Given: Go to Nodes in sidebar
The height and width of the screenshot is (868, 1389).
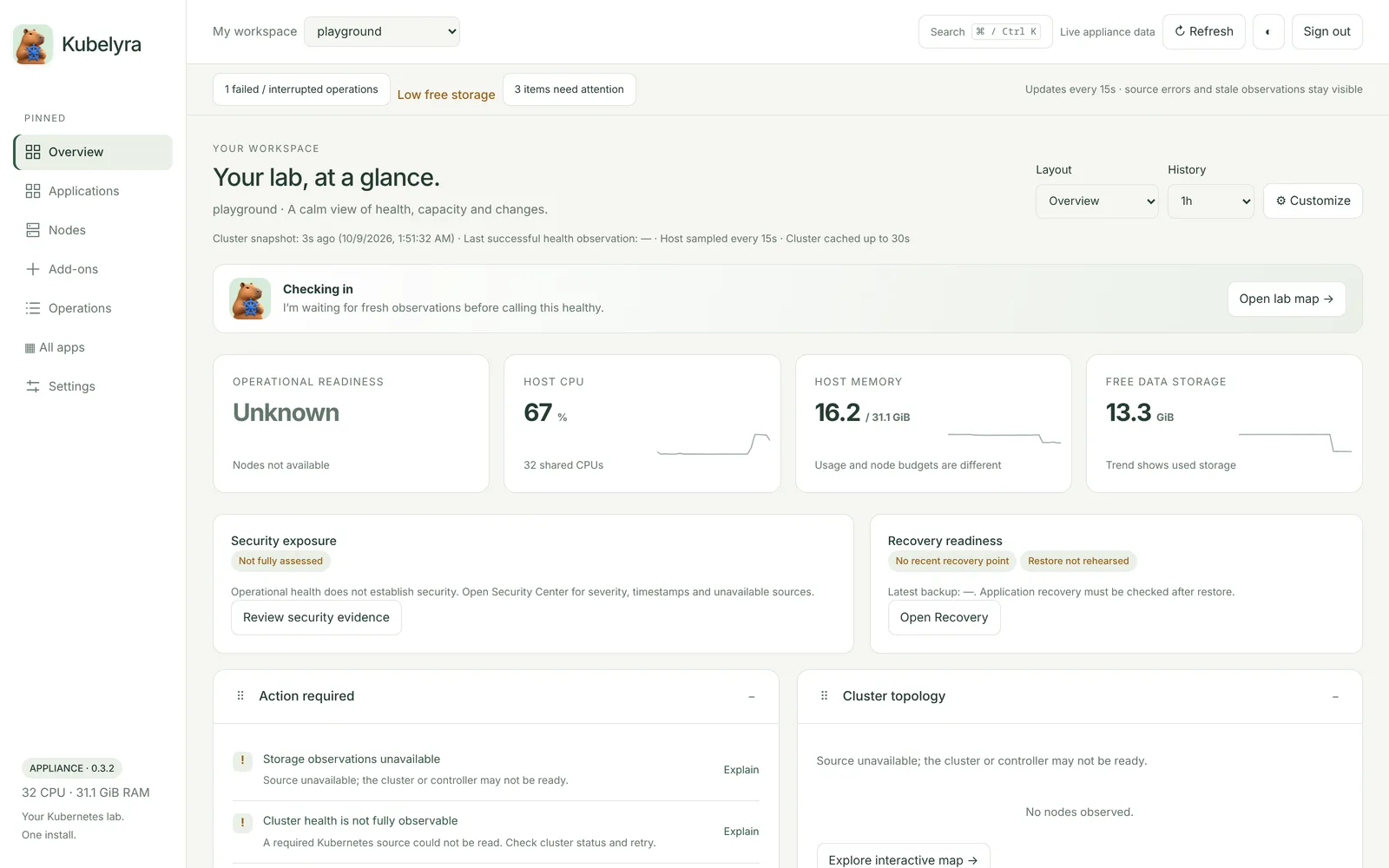Looking at the screenshot, I should tap(93, 230).
